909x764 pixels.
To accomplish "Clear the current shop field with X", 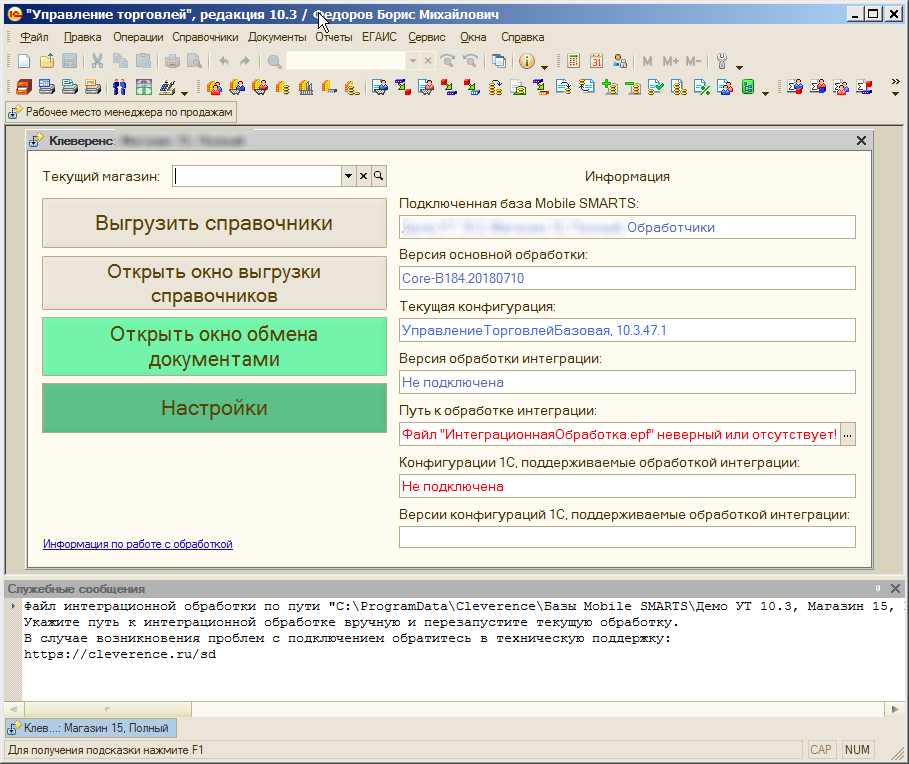I will [363, 176].
